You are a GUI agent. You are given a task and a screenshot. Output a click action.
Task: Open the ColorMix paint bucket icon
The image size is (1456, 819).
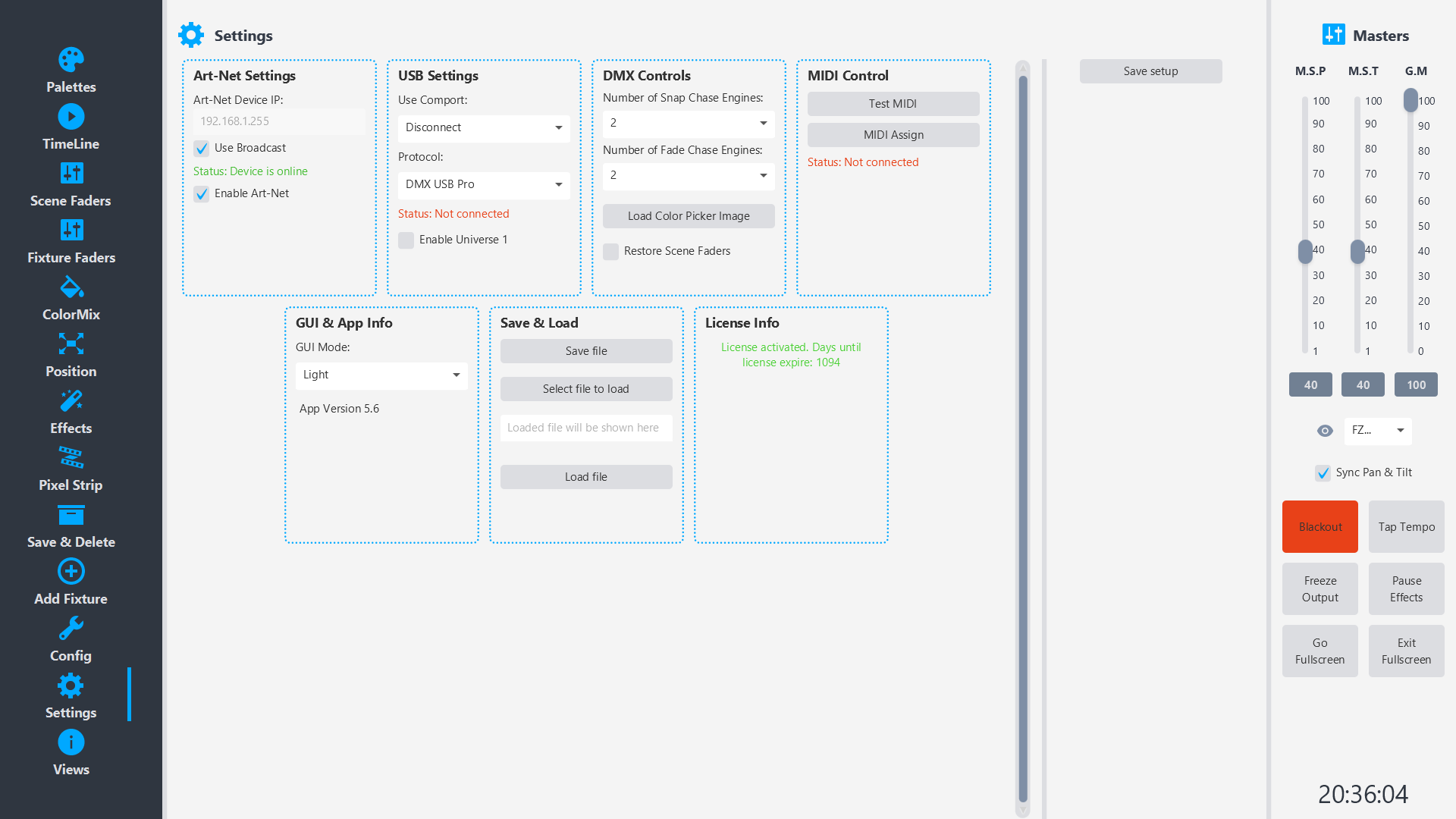tap(71, 287)
